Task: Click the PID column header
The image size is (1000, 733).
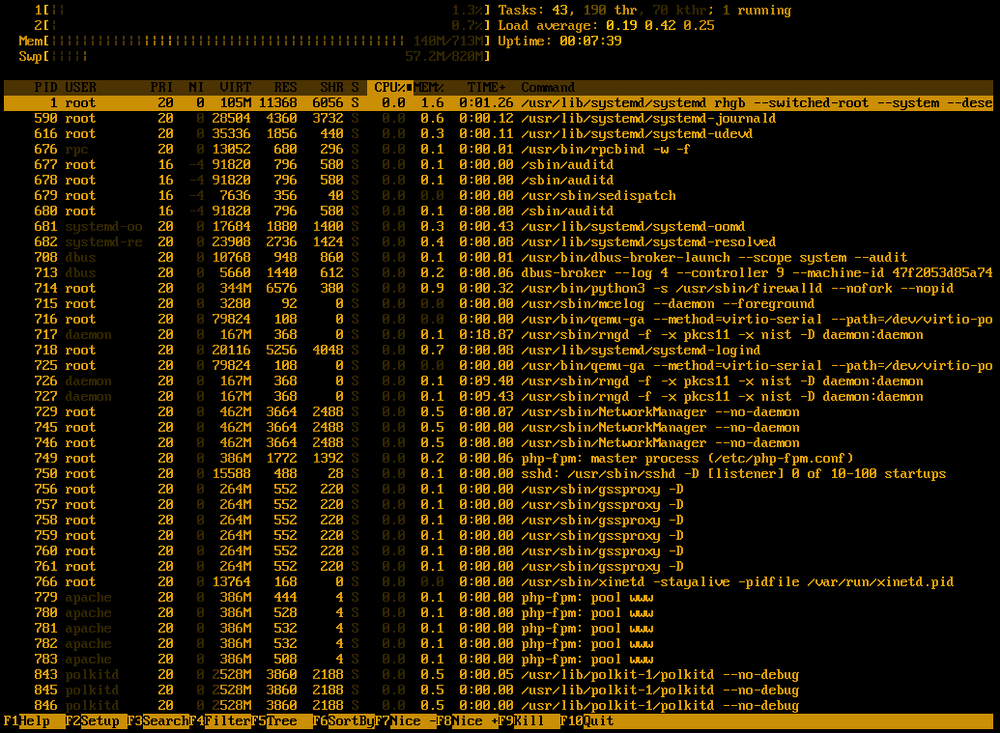Action: pos(45,87)
